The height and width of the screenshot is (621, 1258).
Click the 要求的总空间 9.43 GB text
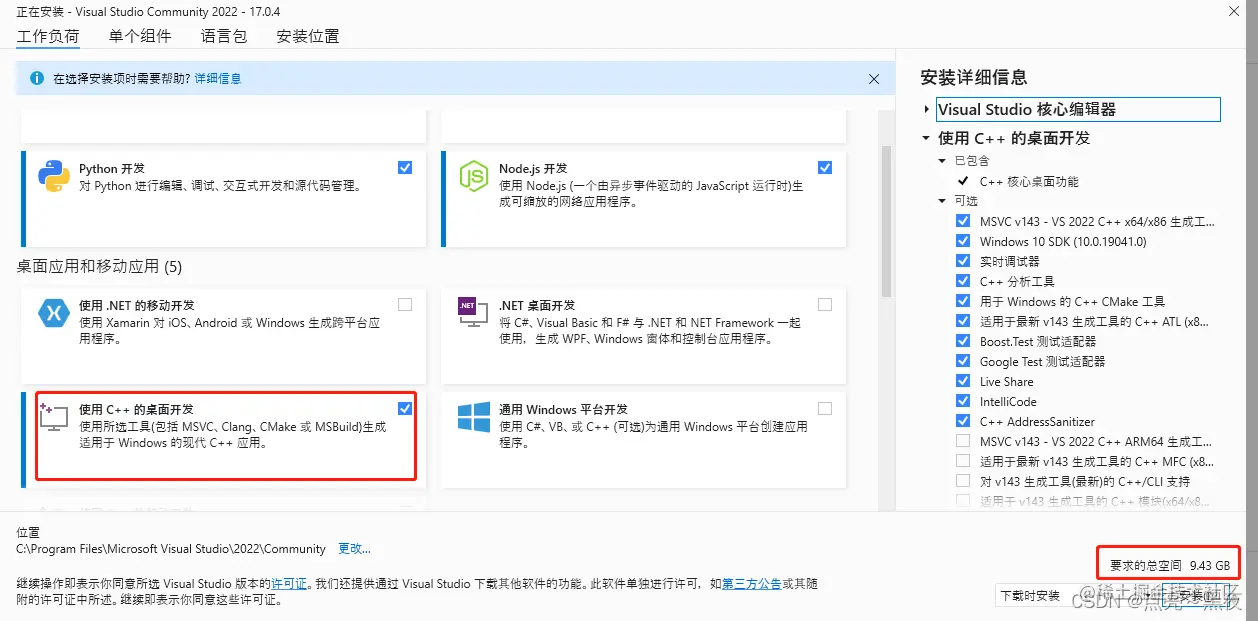(1169, 565)
